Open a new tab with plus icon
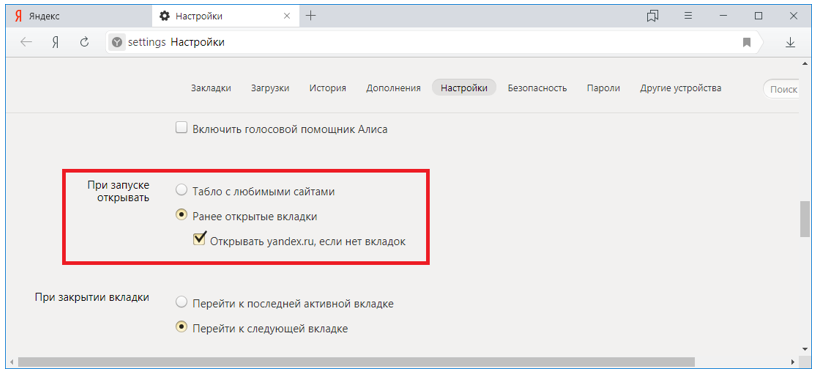This screenshot has height=374, width=817. [x=311, y=16]
